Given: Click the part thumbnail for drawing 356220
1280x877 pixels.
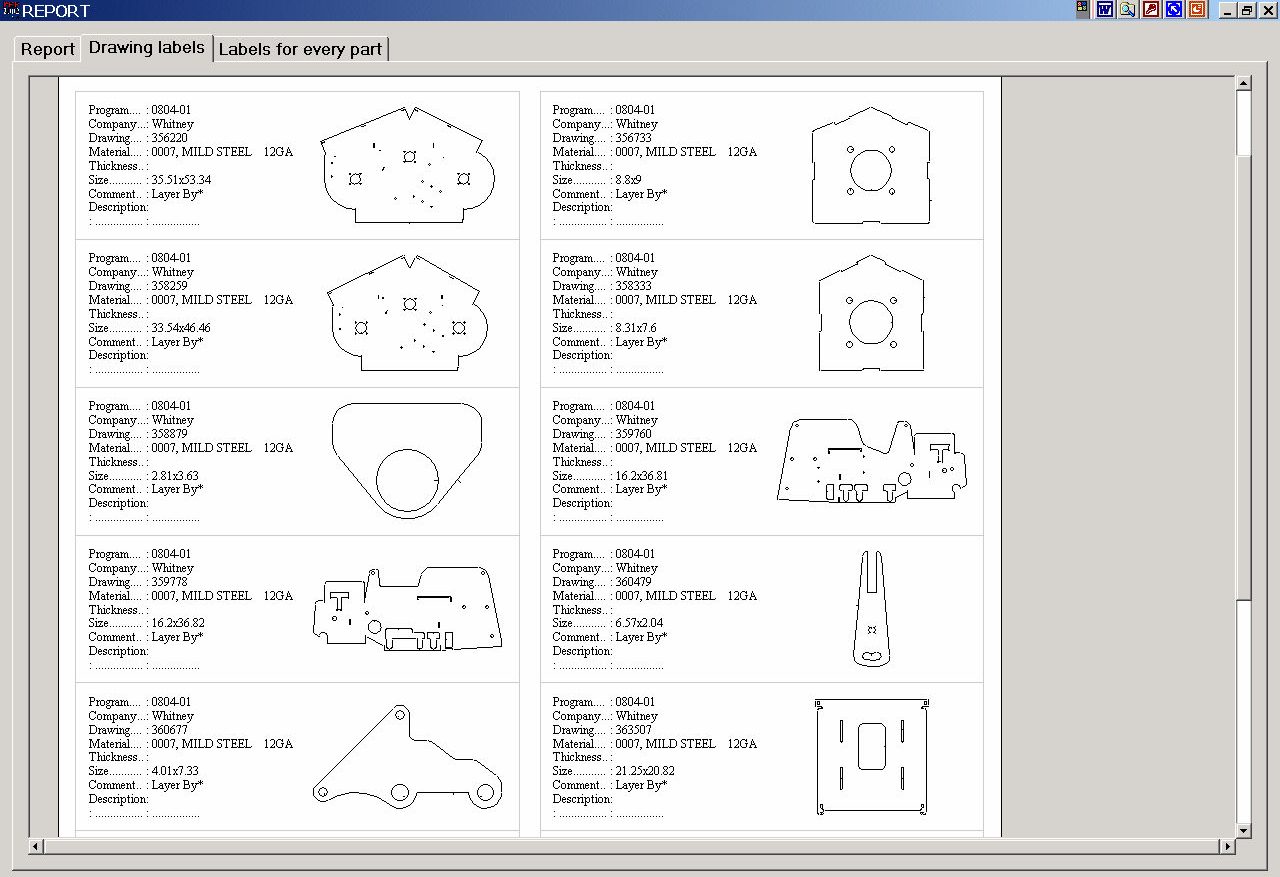Looking at the screenshot, I should [408, 165].
